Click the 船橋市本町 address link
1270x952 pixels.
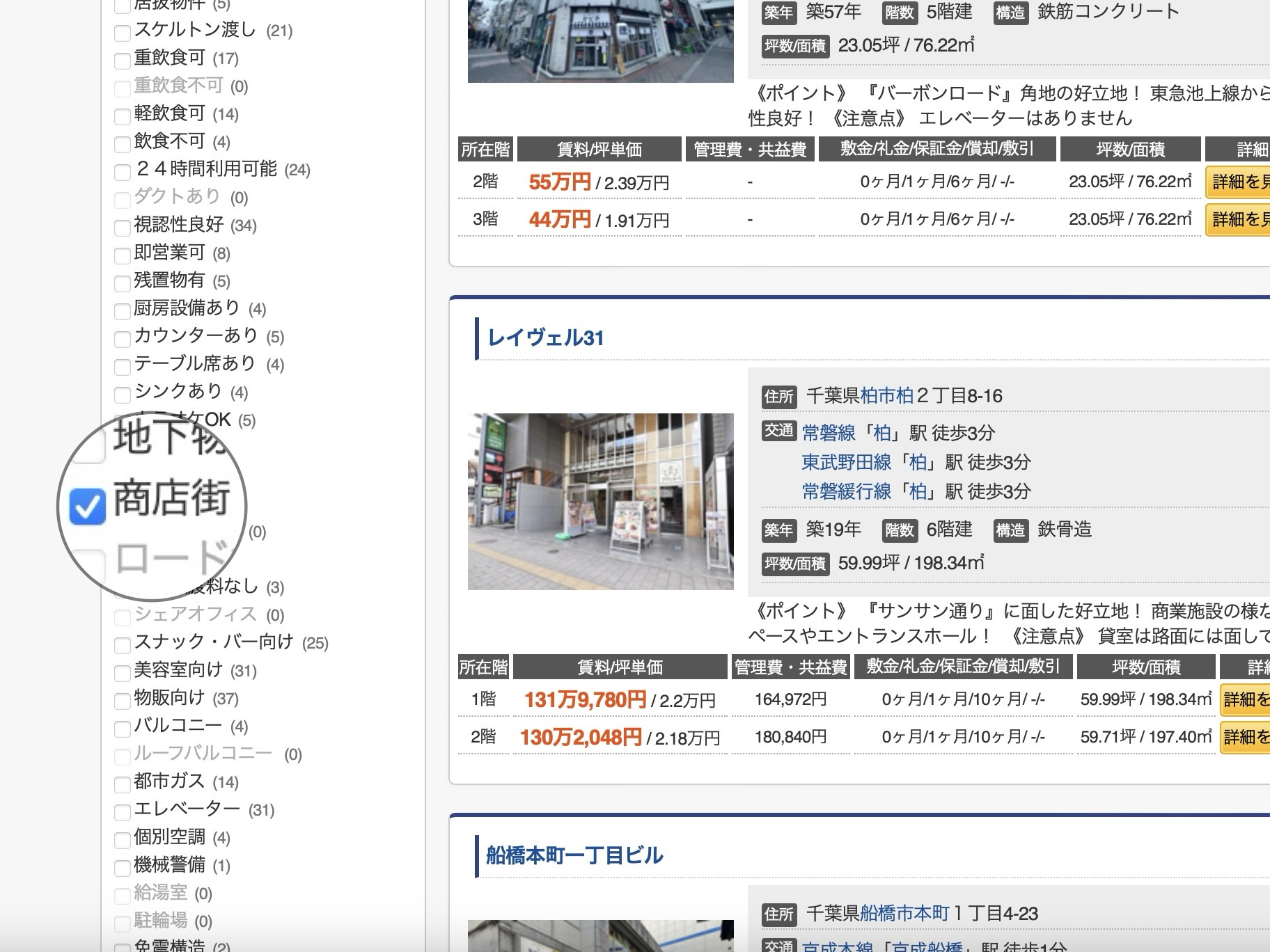coord(904,913)
